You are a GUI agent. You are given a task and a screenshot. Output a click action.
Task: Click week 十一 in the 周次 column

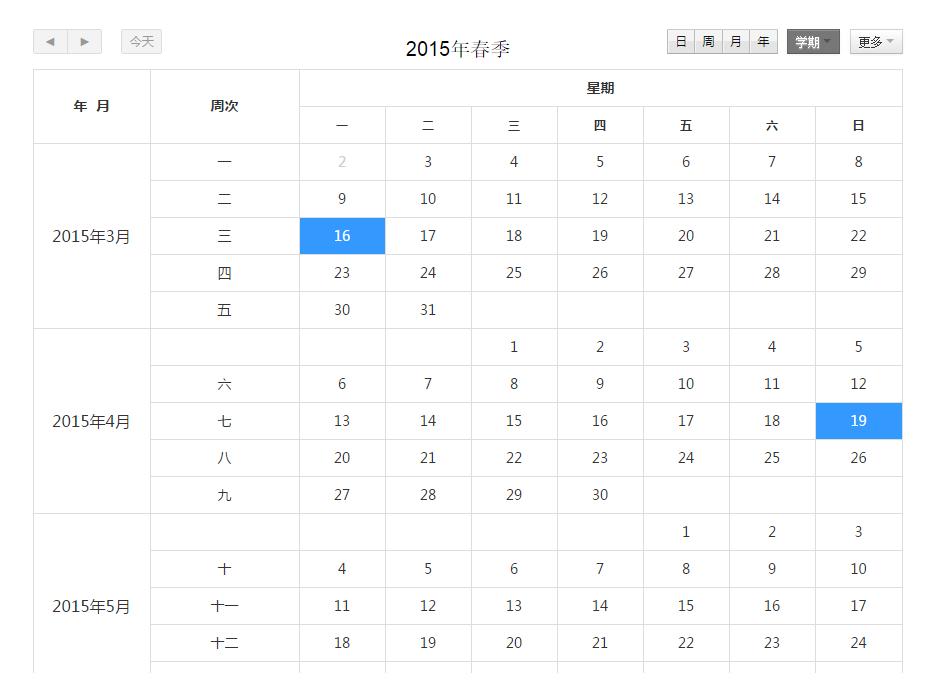click(224, 606)
